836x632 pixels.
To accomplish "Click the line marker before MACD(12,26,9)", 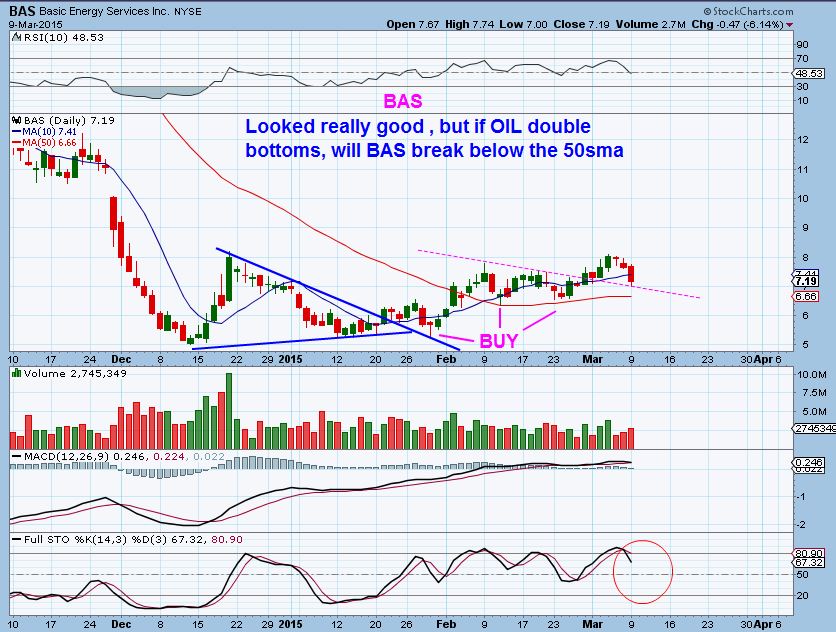I will pos(17,457).
